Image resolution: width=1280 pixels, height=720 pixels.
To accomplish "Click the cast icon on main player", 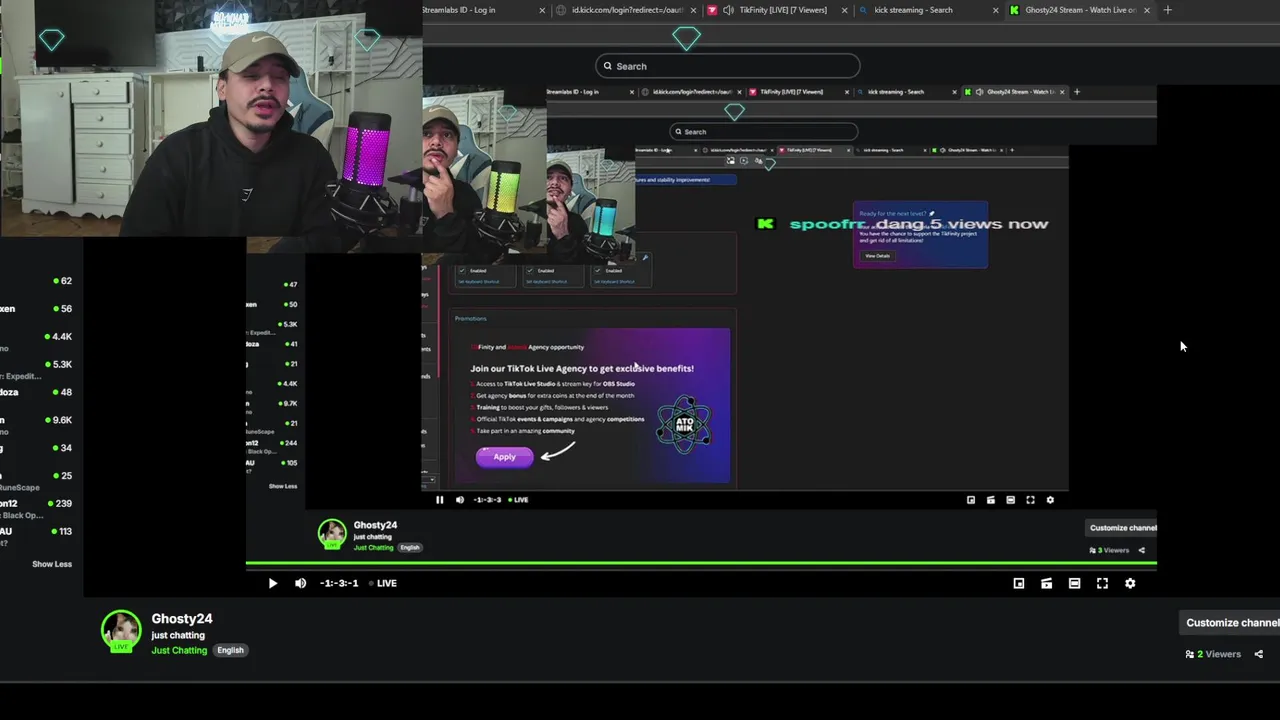I will click(x=1047, y=583).
